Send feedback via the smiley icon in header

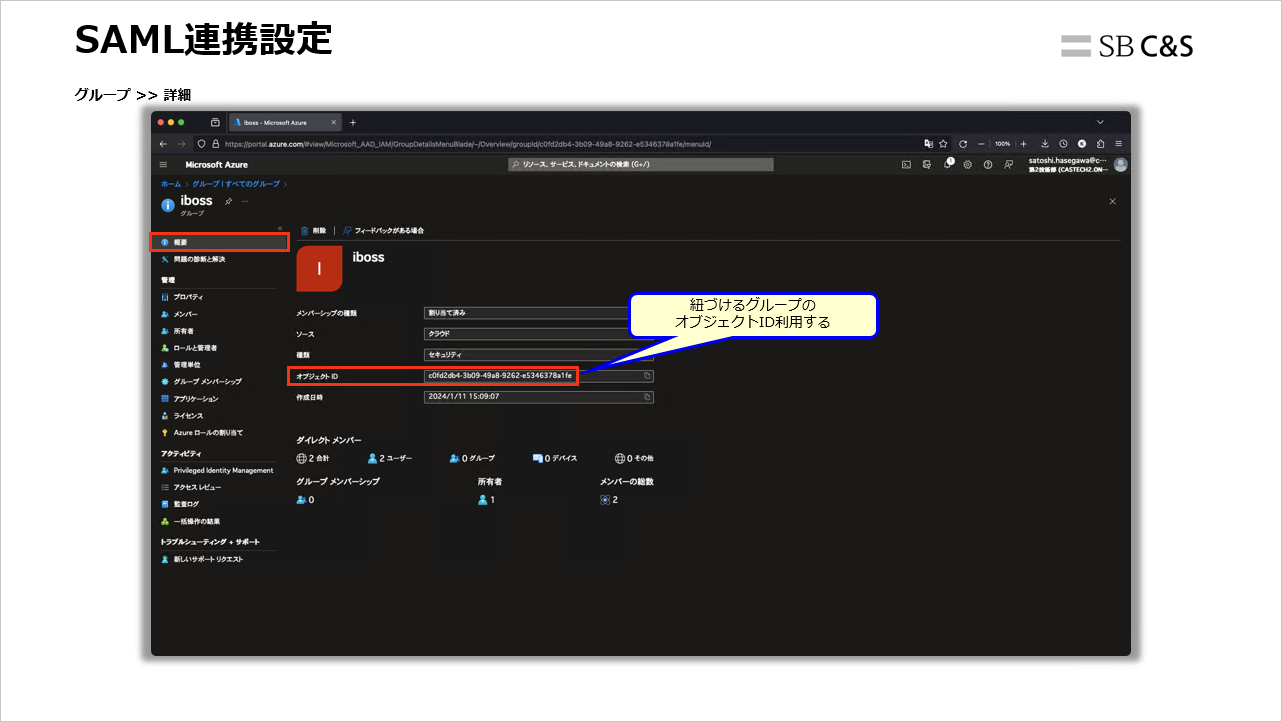(1008, 164)
